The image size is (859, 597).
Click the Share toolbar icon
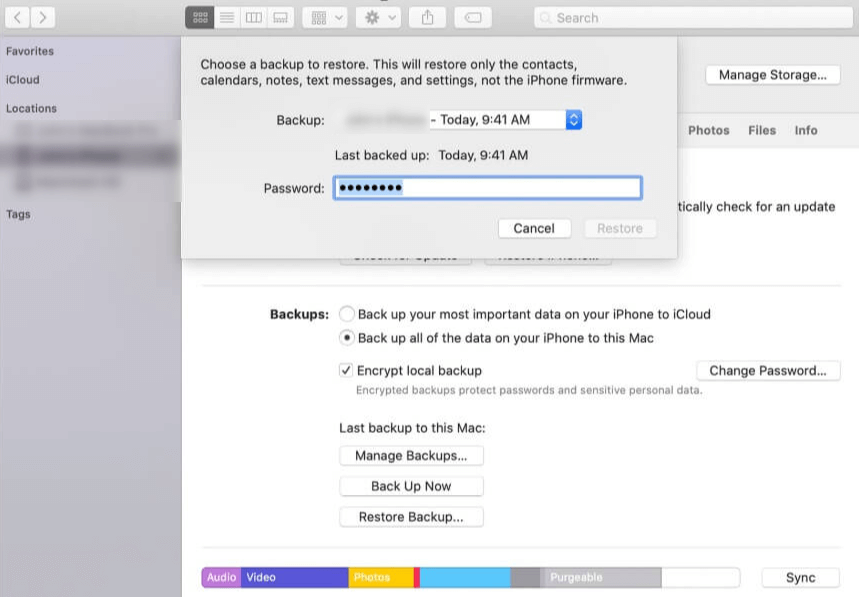pos(427,18)
